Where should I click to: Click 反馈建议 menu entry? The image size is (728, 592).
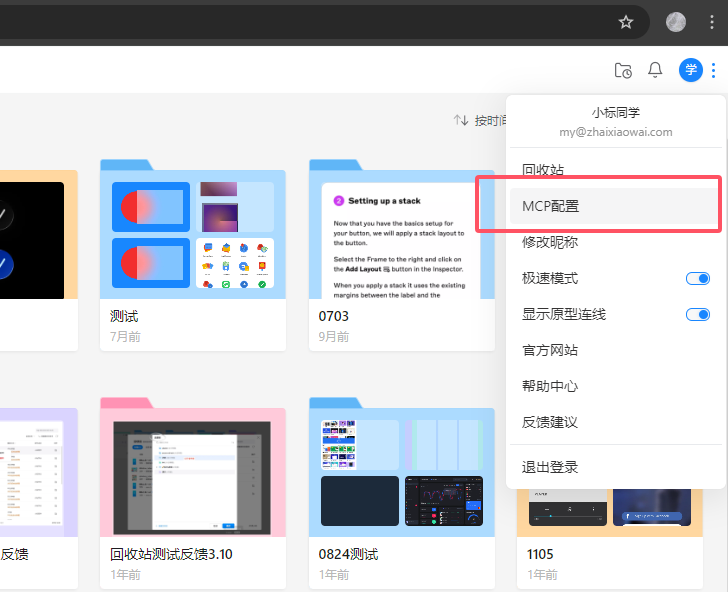click(x=550, y=422)
